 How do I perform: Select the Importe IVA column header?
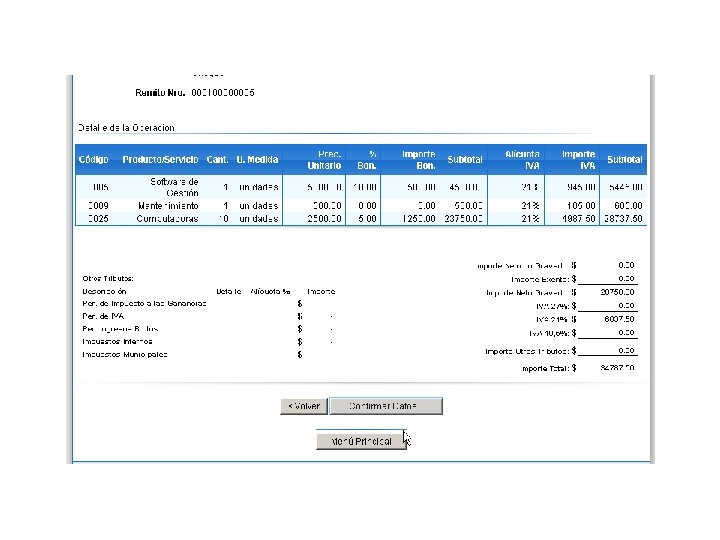(579, 160)
